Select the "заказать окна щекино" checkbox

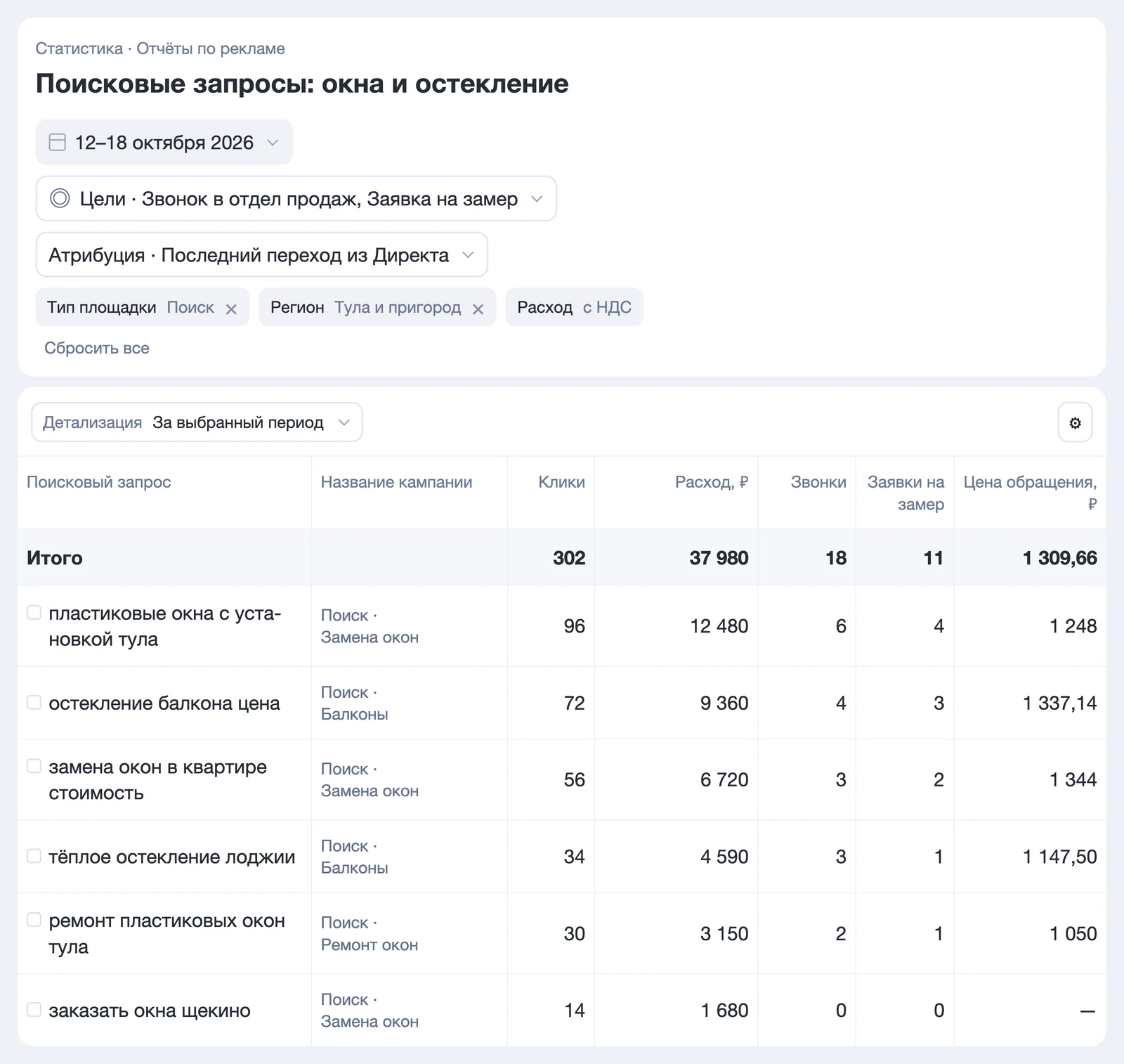(34, 1010)
